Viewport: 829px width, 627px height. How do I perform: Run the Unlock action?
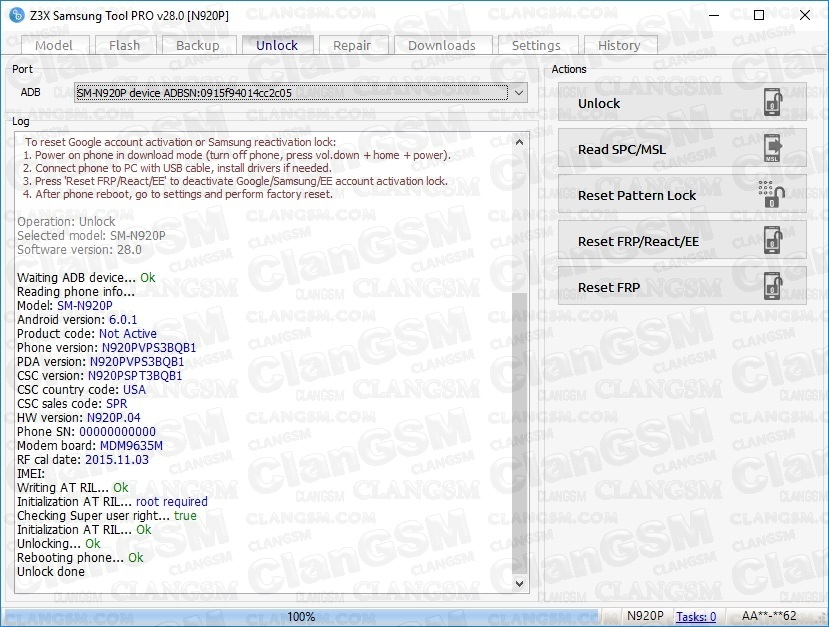682,103
